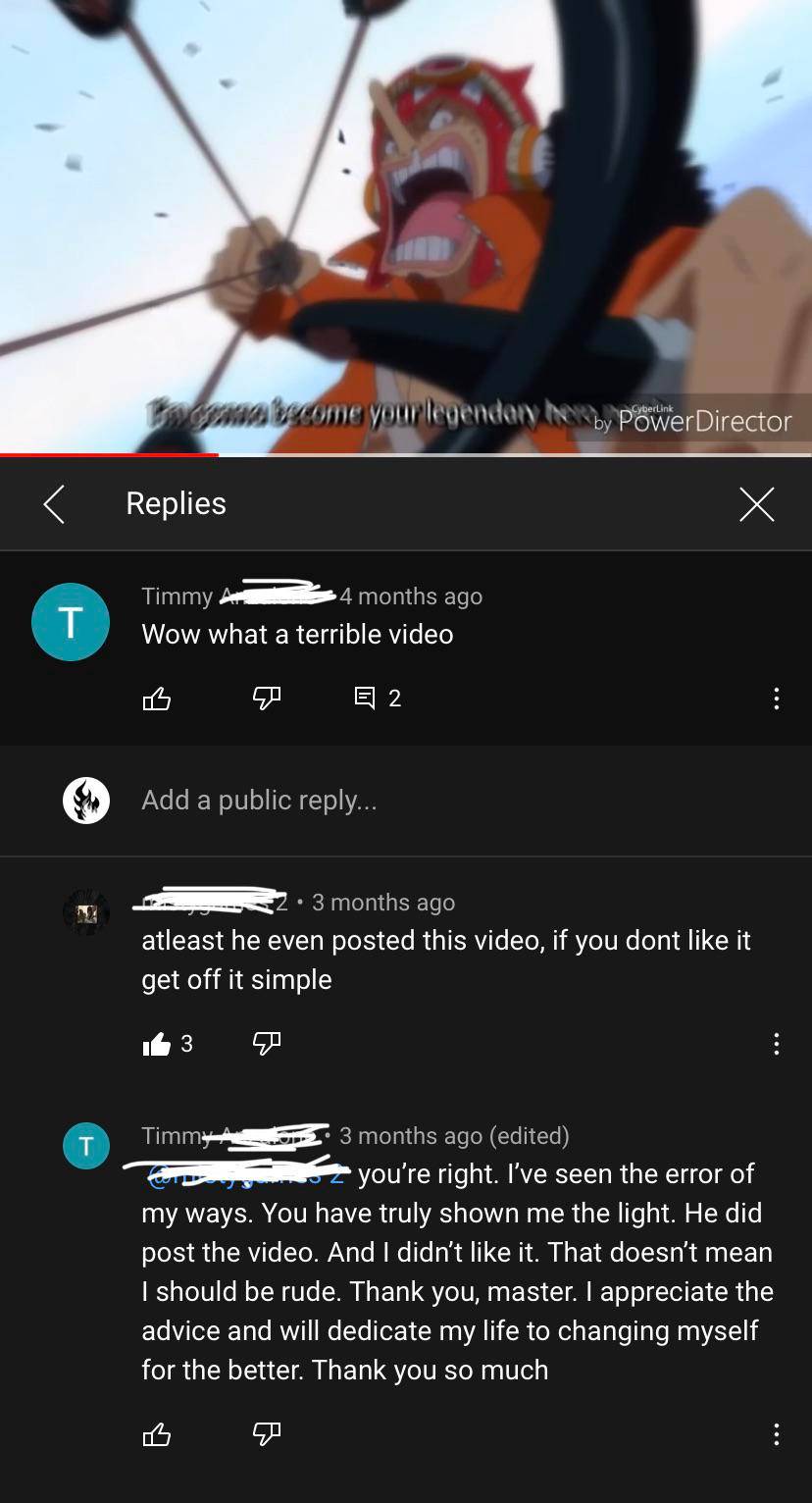Open three-dot options for the "get off it simple" reply
The image size is (812, 1503).
(776, 1044)
